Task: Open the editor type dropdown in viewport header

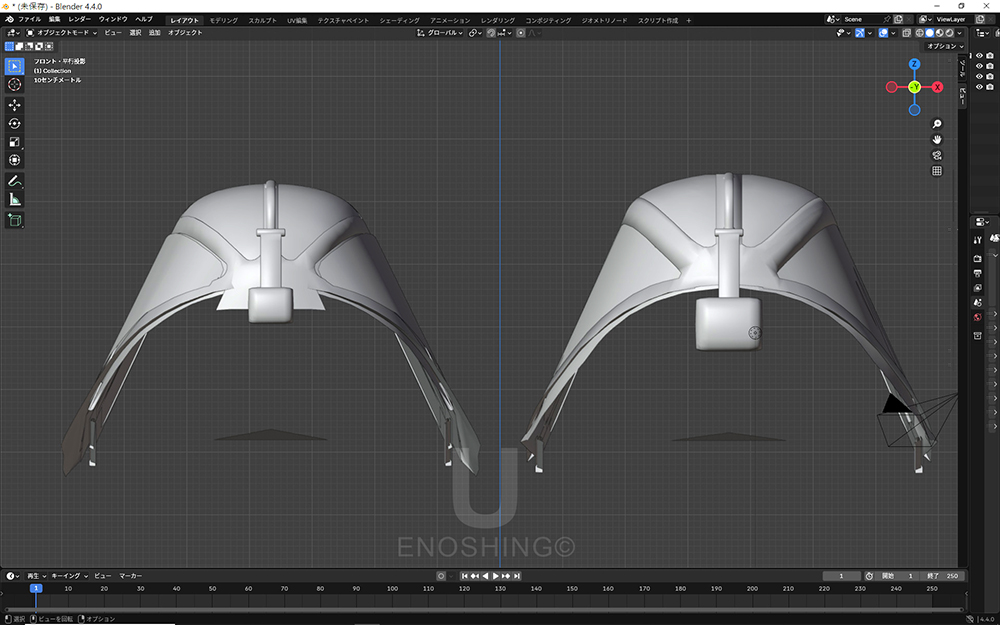Action: pos(13,33)
